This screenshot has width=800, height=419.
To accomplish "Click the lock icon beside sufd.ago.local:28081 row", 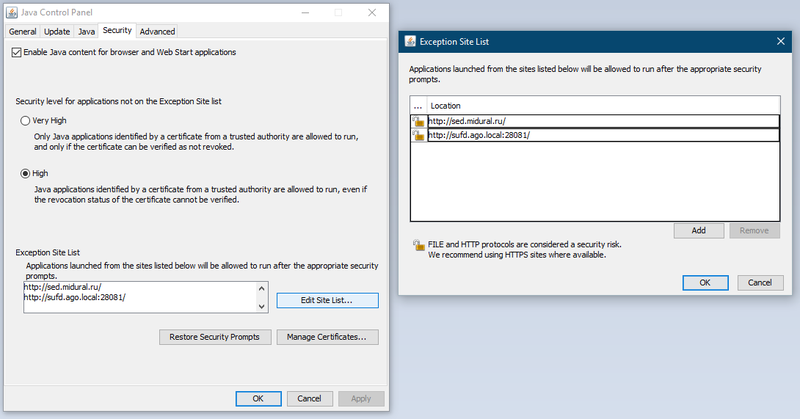I will tap(418, 135).
